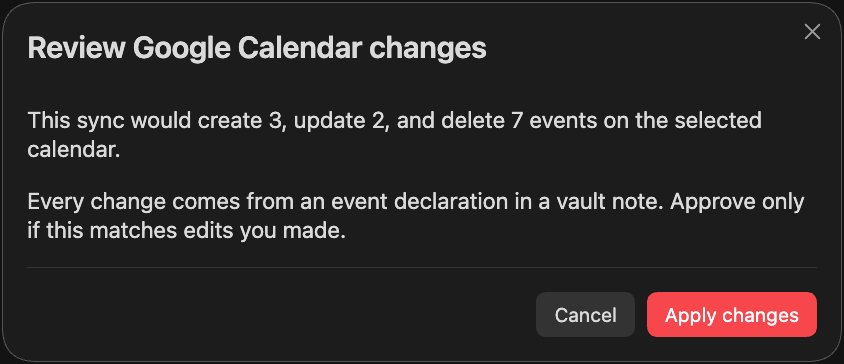844x364 pixels.
Task: Approve creating 3 and deleting 7 events
Action: coord(732,315)
